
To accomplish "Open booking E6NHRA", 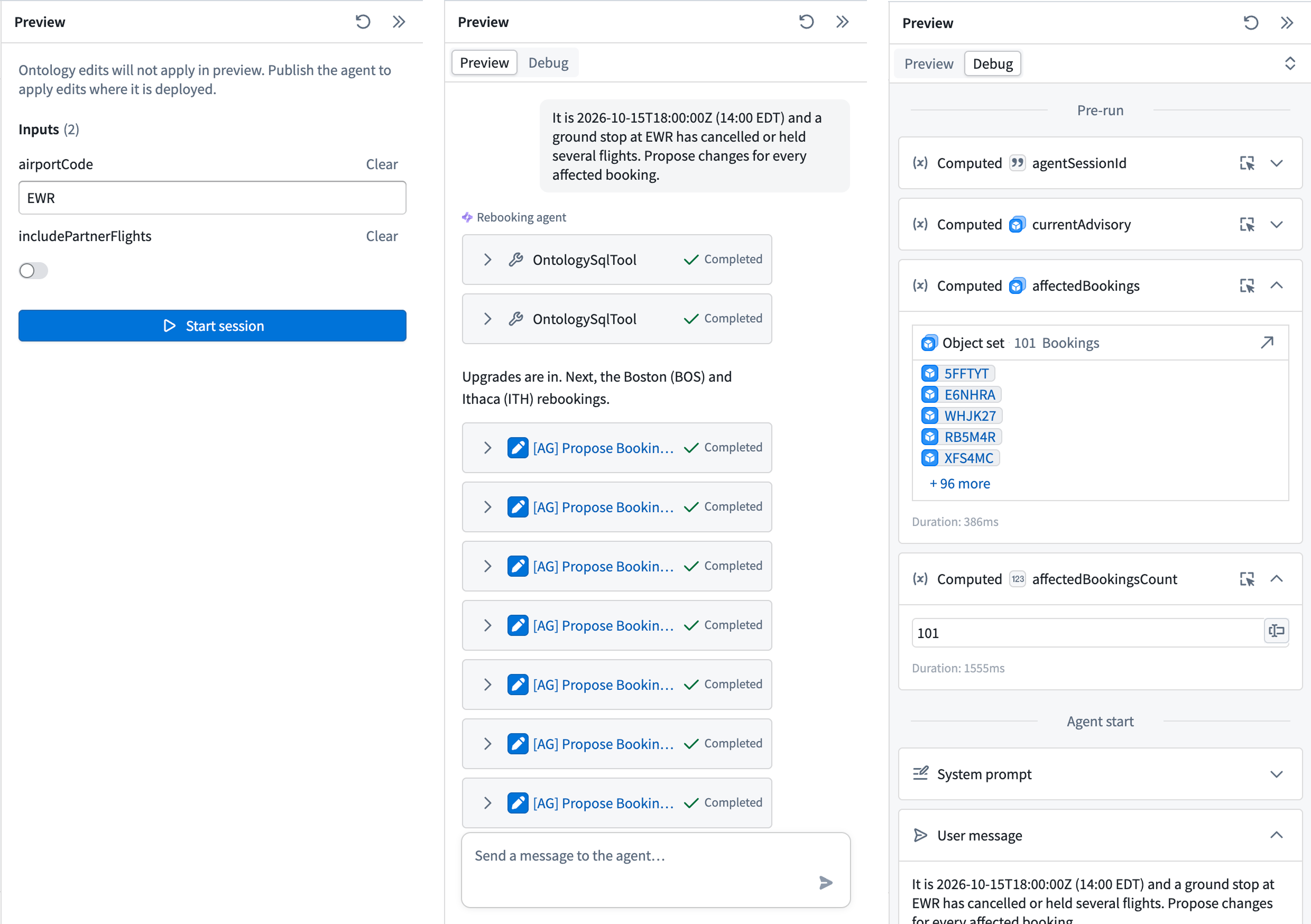I will tap(961, 395).
